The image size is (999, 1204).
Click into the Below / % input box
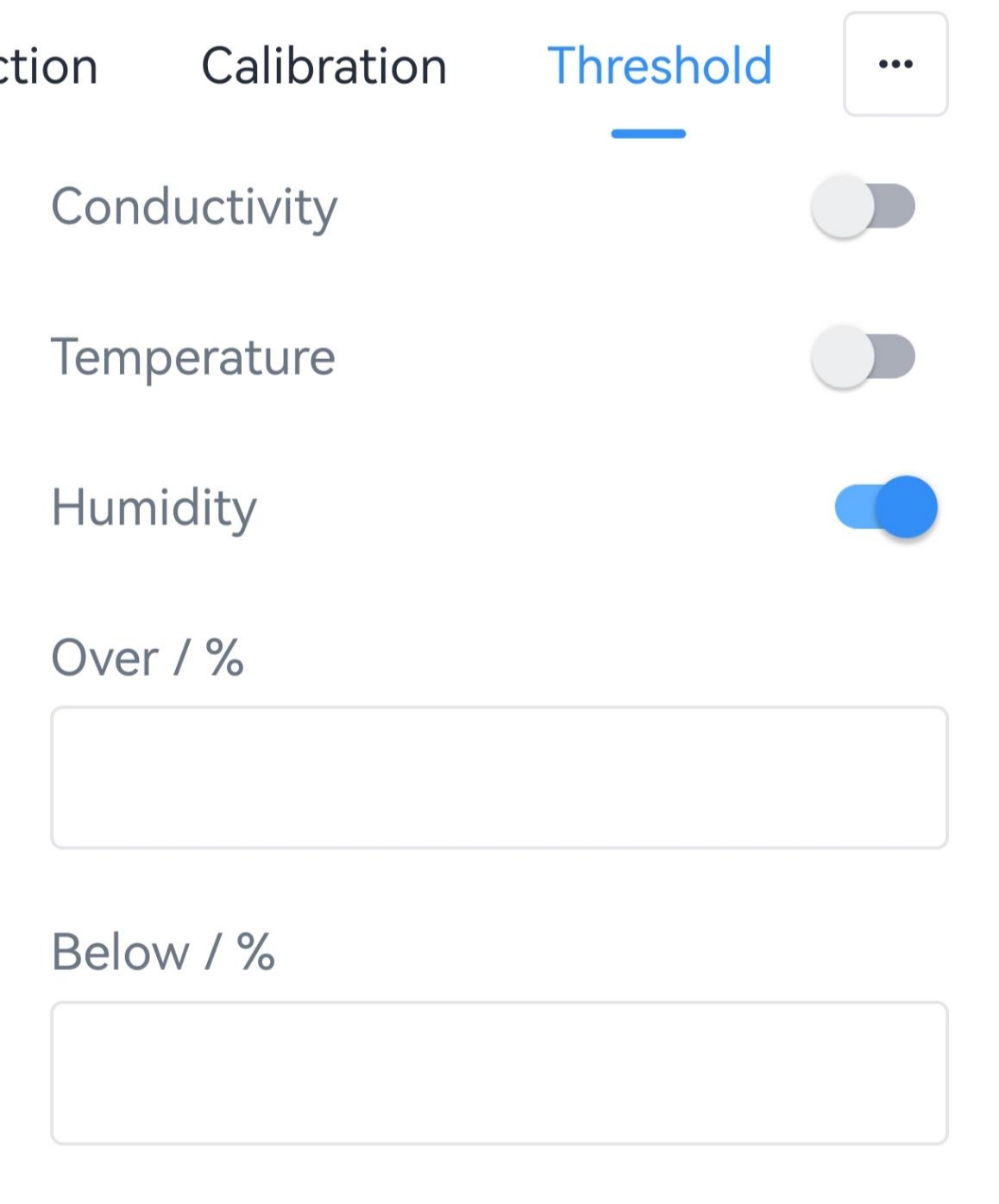(x=499, y=1073)
